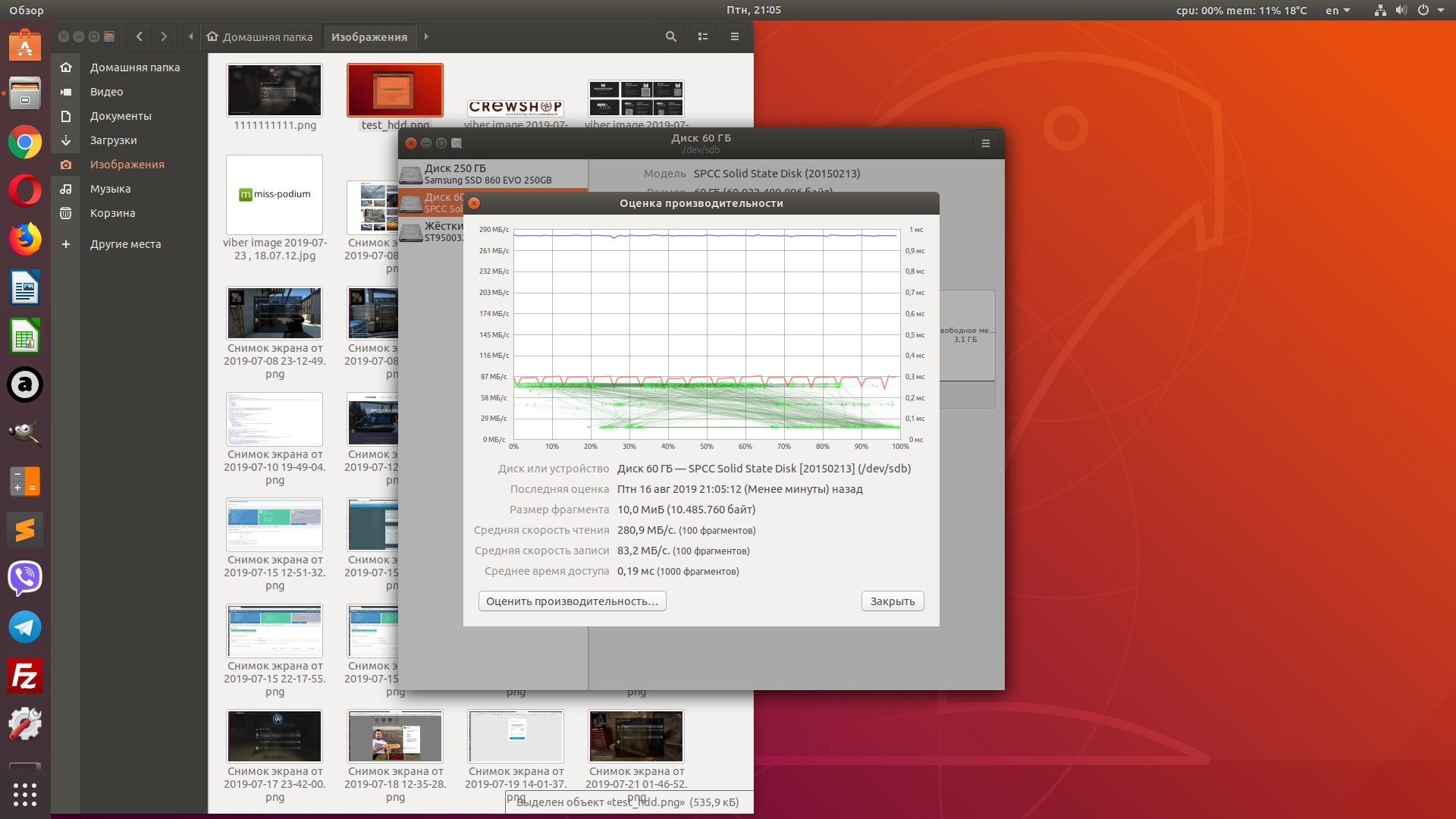Open en keyboard layout dropdown
1456x819 pixels.
(1338, 11)
